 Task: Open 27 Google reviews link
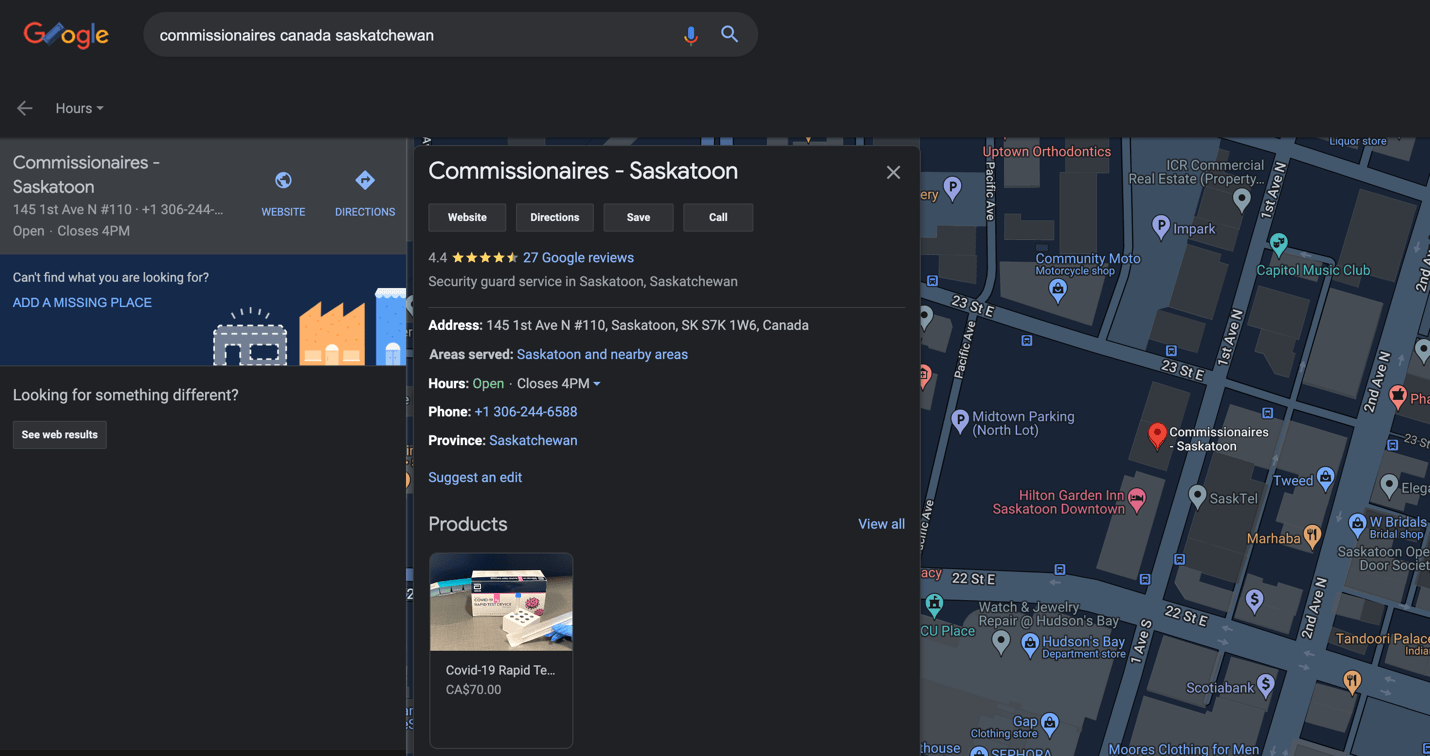578,258
